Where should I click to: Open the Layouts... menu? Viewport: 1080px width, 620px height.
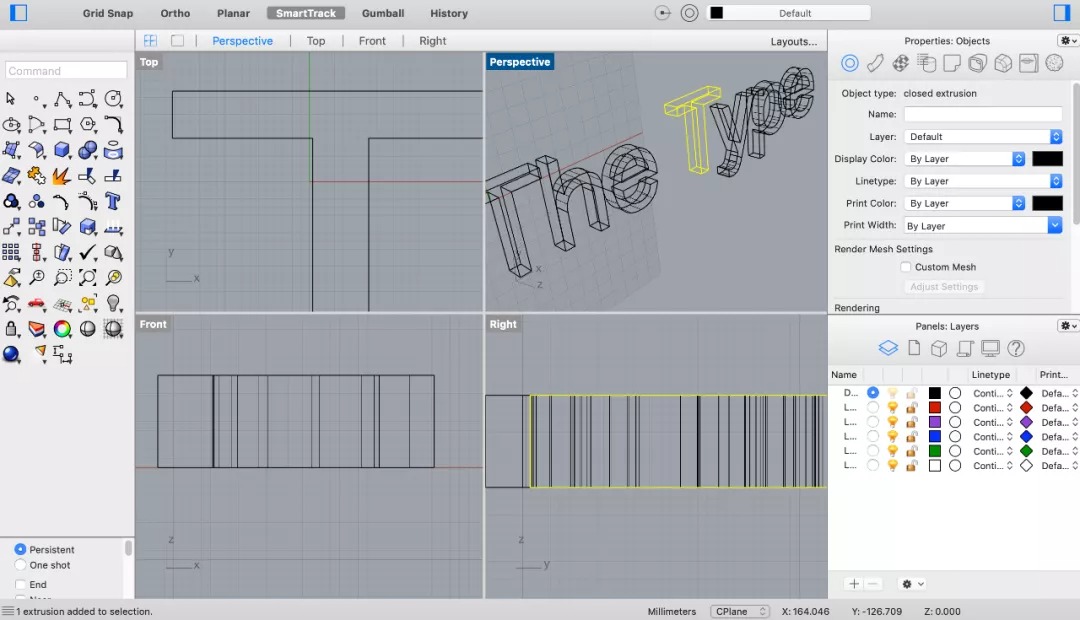pos(793,41)
